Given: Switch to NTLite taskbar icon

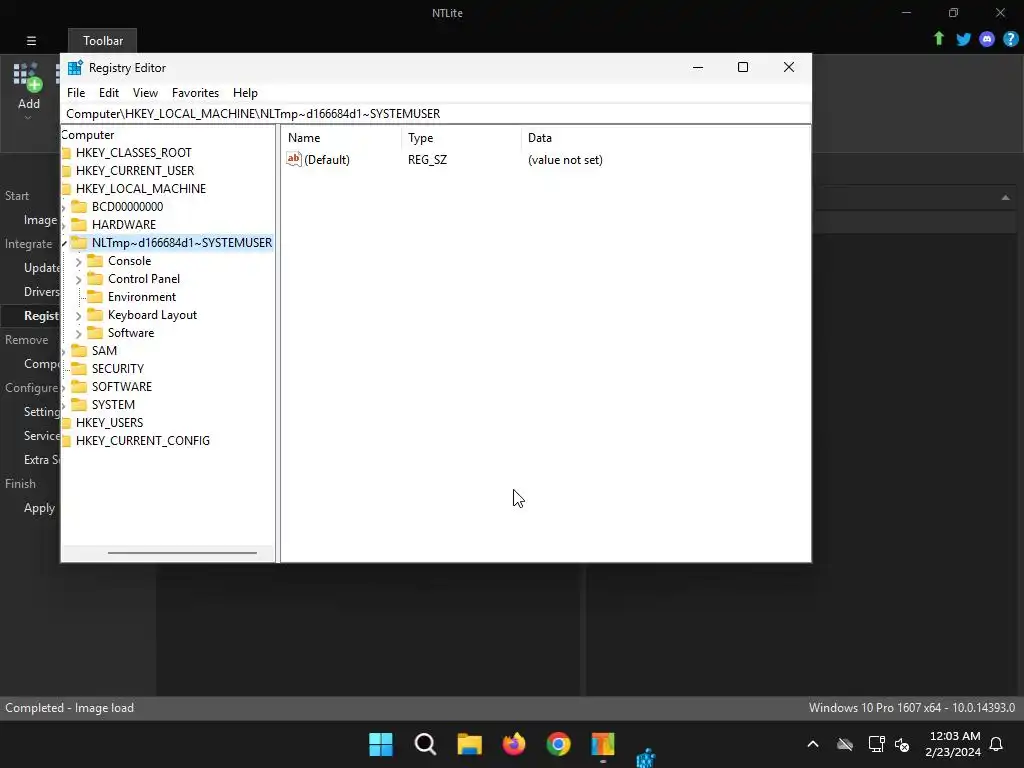Looking at the screenshot, I should pyautogui.click(x=603, y=744).
